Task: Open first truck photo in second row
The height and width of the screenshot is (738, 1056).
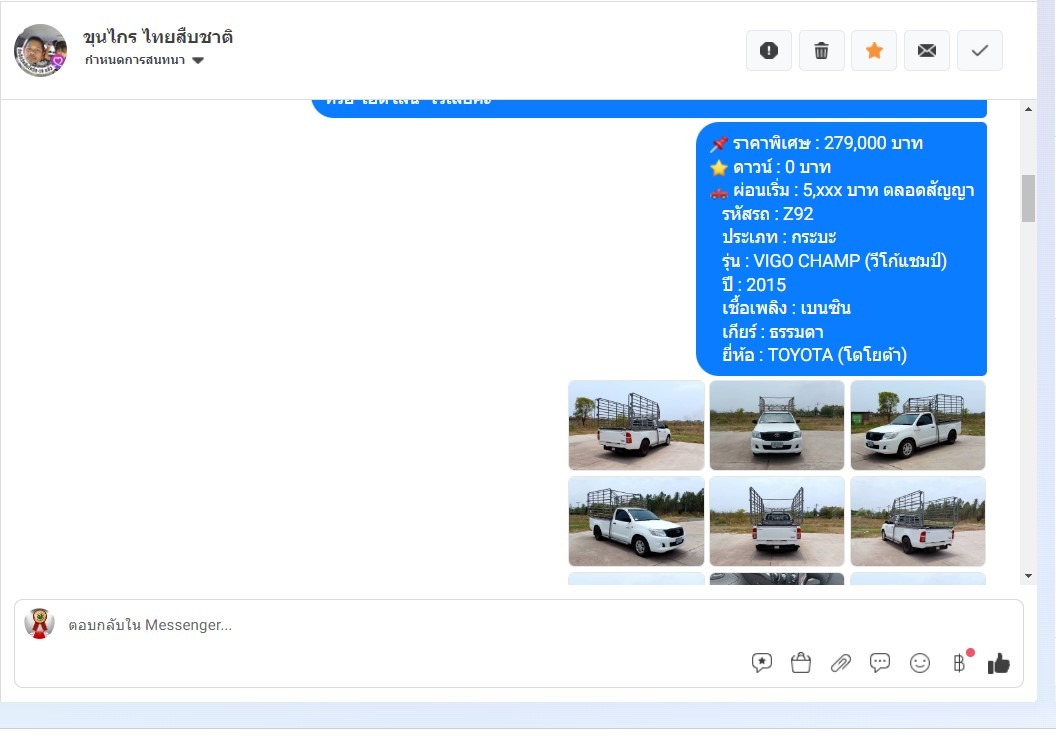Action: (636, 521)
